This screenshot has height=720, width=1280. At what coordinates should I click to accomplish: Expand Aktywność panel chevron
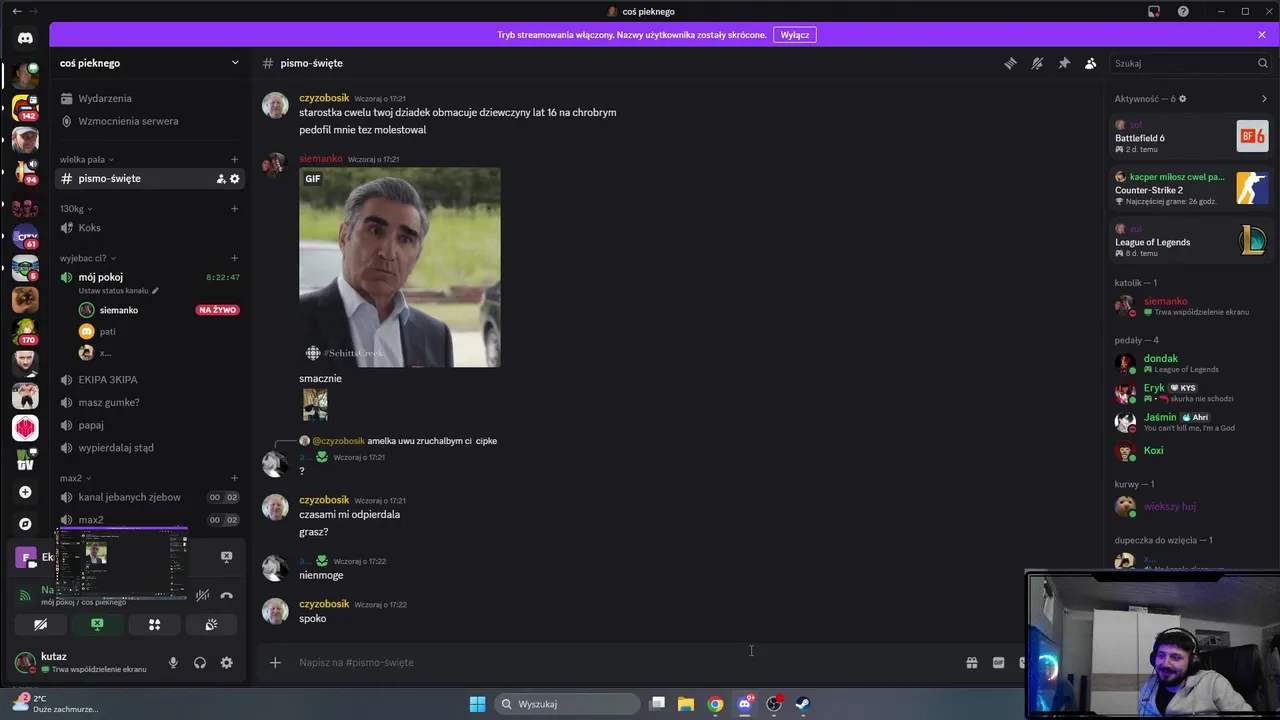(1264, 99)
